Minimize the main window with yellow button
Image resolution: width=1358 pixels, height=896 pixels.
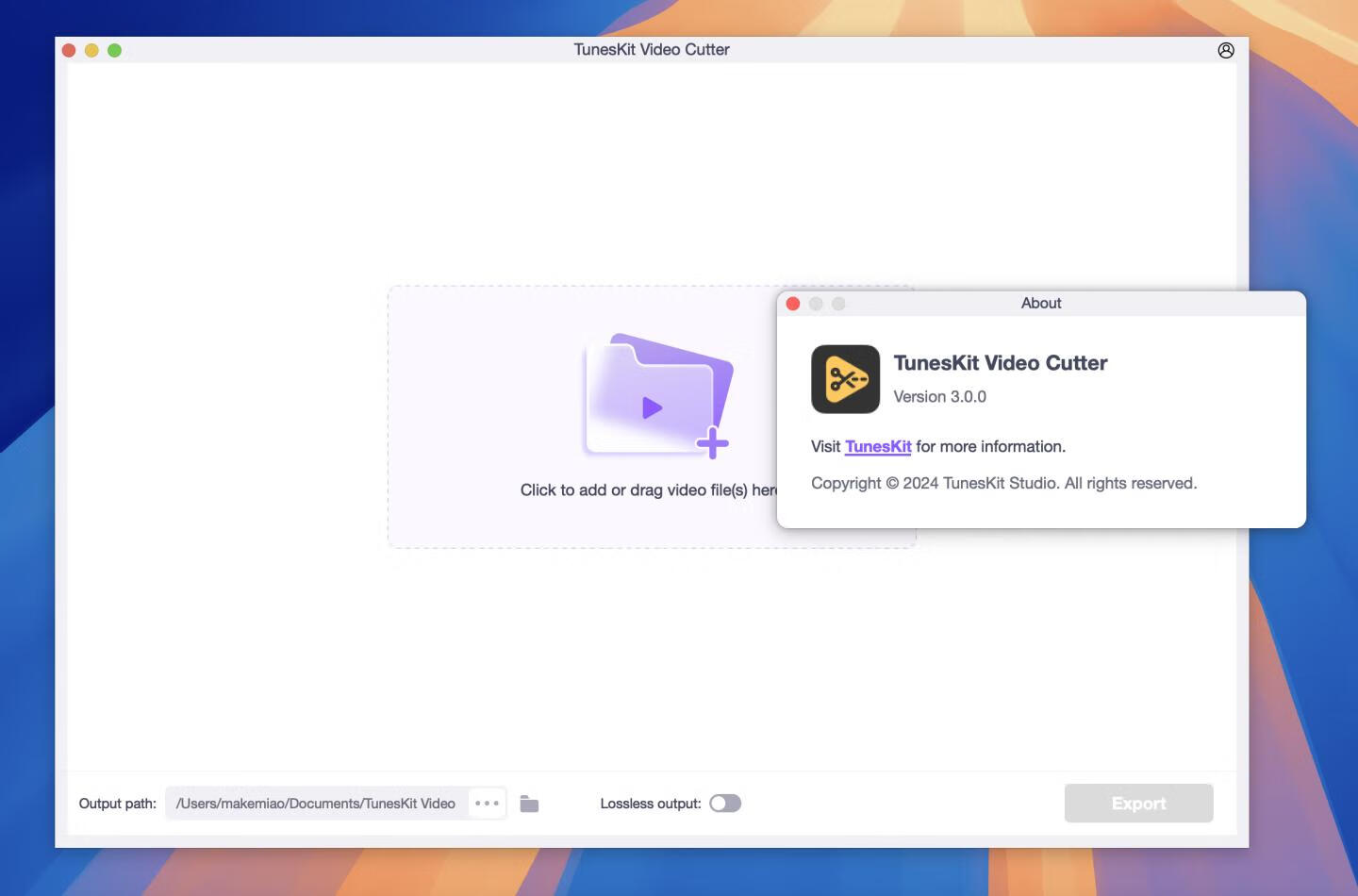pos(91,50)
